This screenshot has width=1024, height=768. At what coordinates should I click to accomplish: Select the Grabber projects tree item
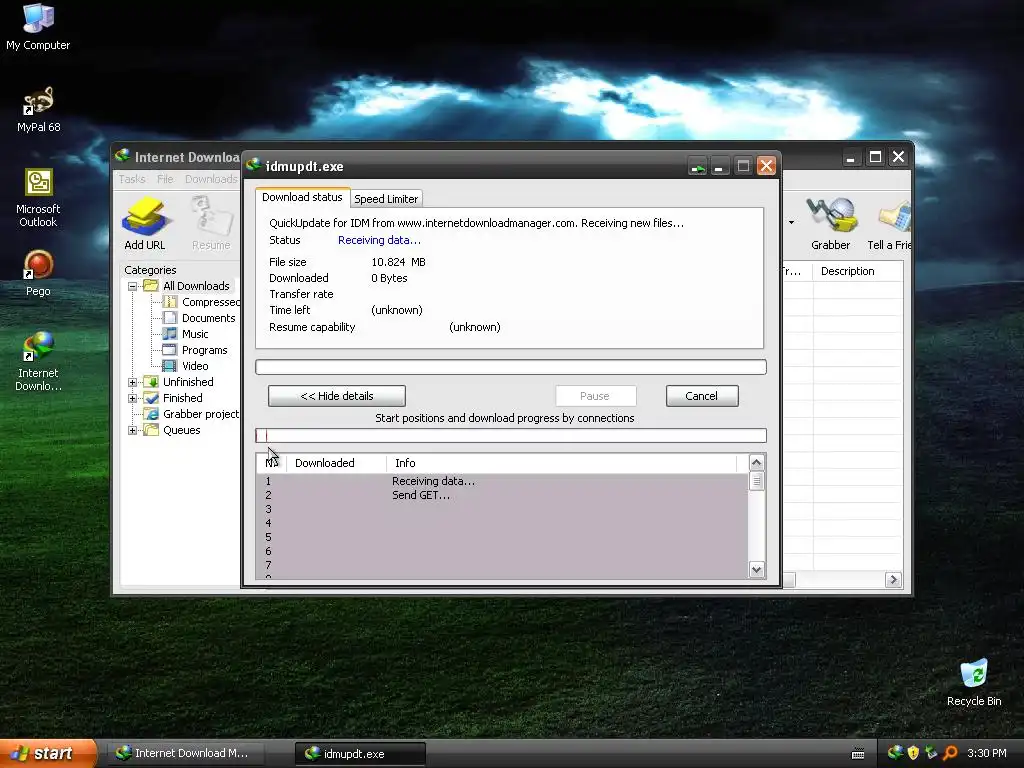tap(192, 414)
